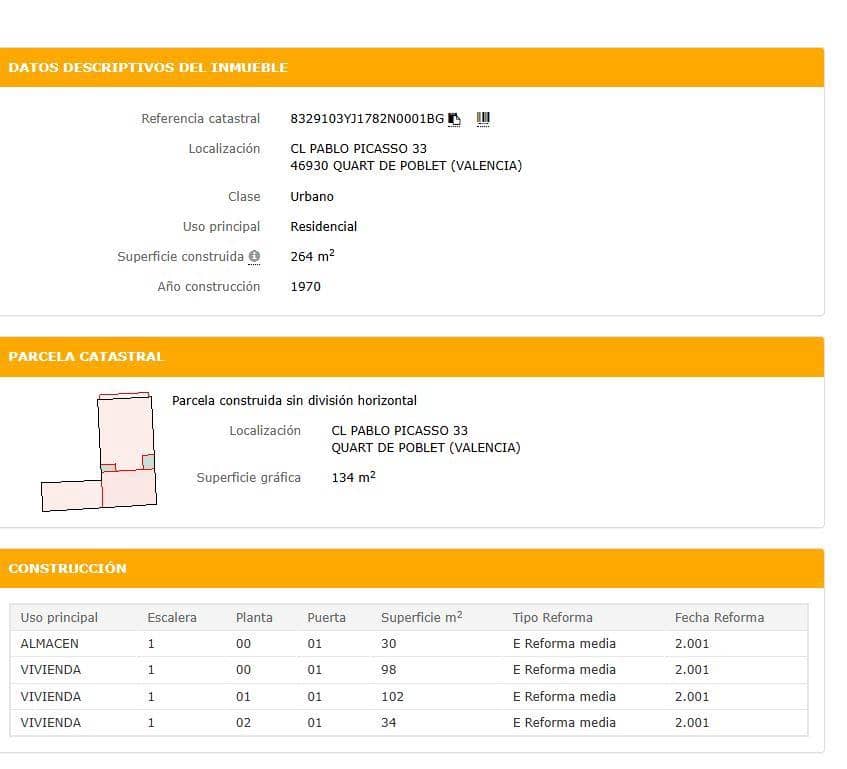Click the Datos Descriptivos del Inmueble header
The width and height of the screenshot is (847, 769).
148,68
